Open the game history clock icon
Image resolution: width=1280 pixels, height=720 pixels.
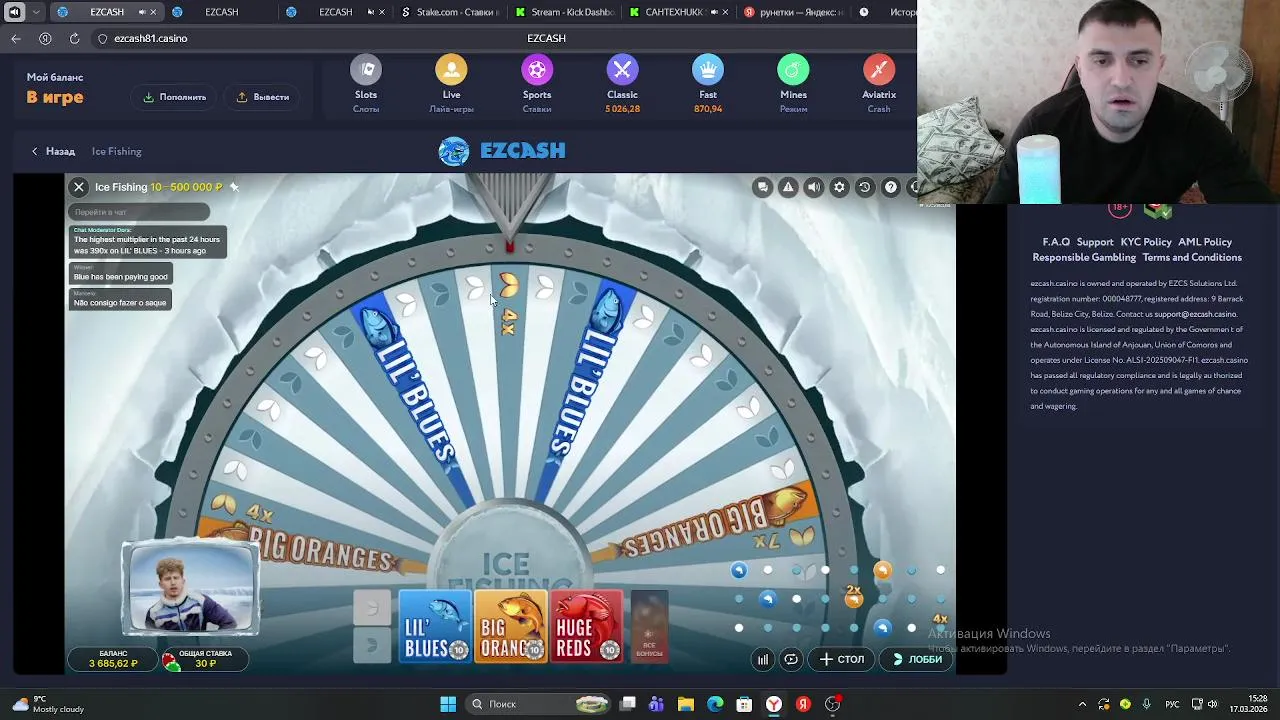point(865,187)
